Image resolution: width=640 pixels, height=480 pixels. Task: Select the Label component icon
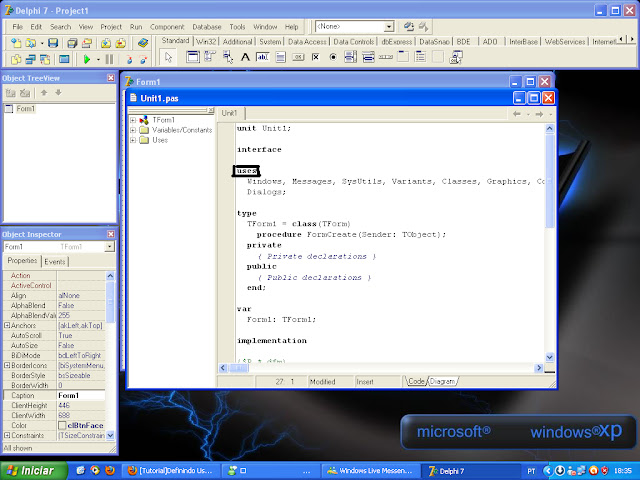tap(245, 57)
